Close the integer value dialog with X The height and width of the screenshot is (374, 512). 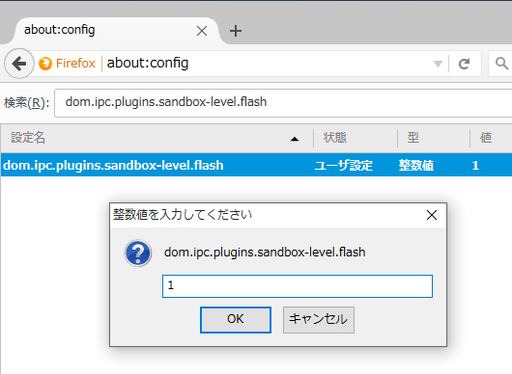(432, 215)
